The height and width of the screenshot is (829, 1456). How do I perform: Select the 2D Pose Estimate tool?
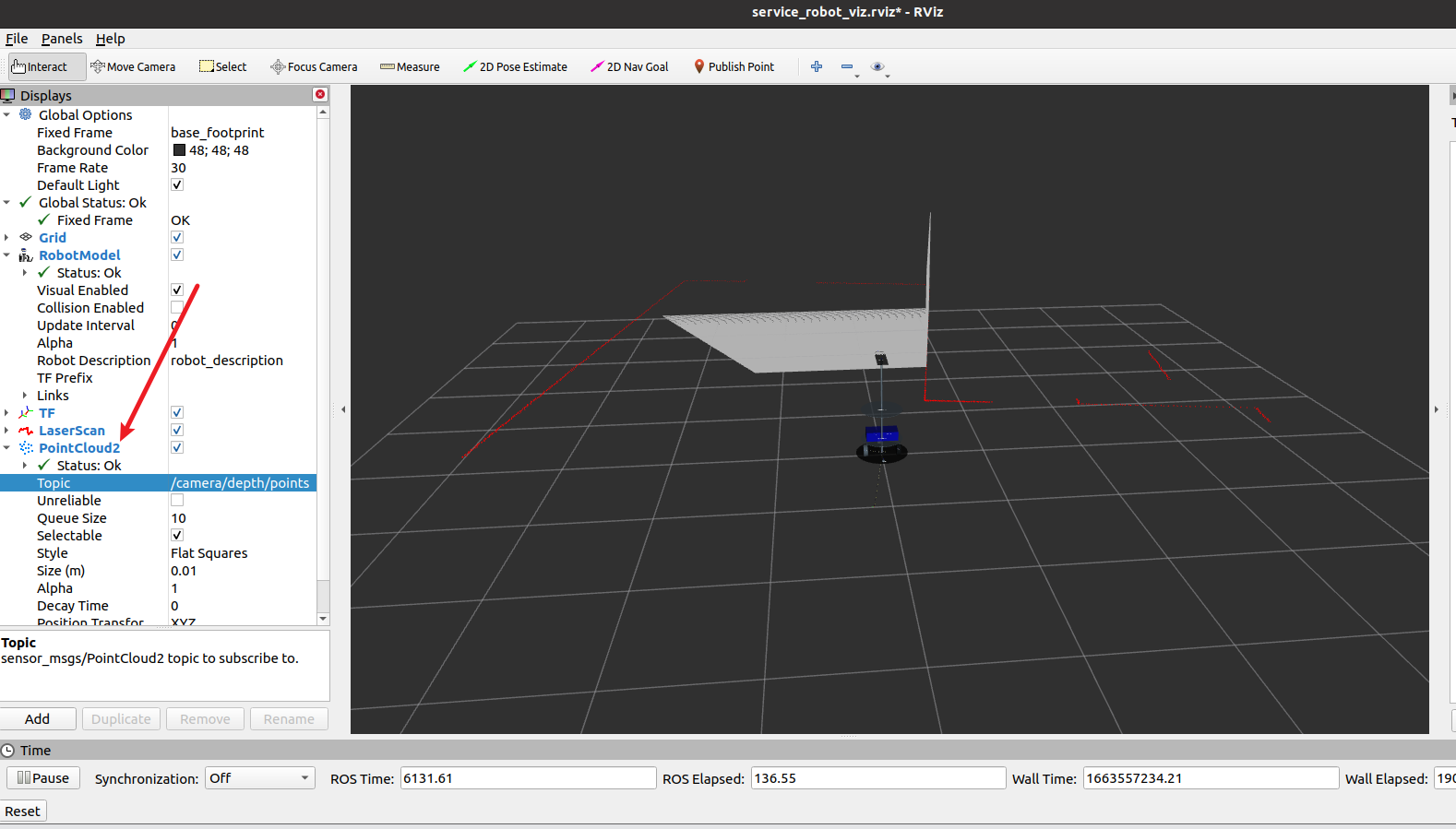pos(515,66)
